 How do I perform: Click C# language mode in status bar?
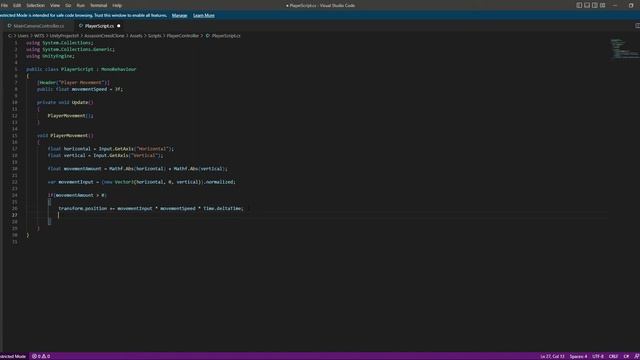pyautogui.click(x=626, y=356)
